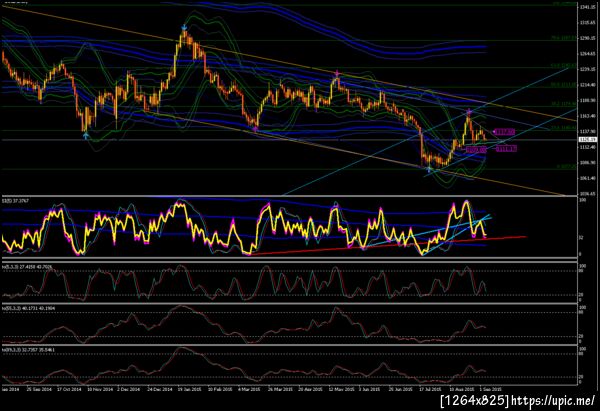
Task: Select the blue arrow marker under the November 2014 low
Action: tap(86, 135)
